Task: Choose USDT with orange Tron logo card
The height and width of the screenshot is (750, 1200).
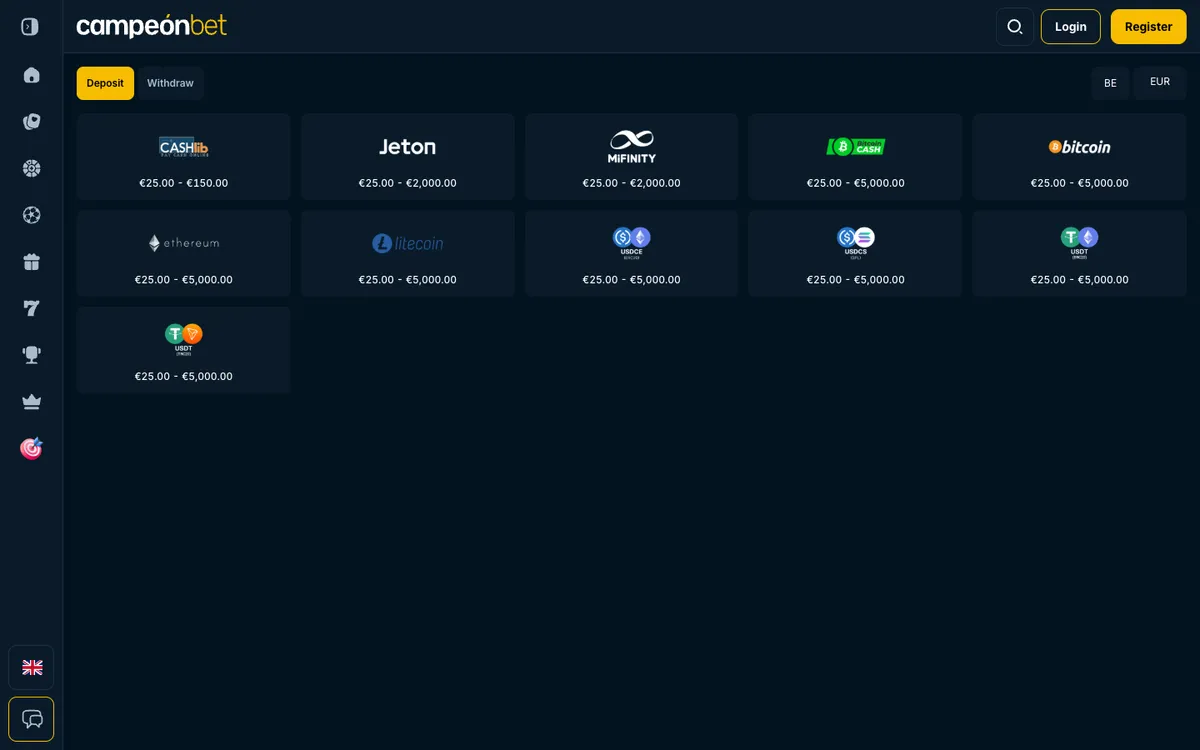Action: pos(184,350)
